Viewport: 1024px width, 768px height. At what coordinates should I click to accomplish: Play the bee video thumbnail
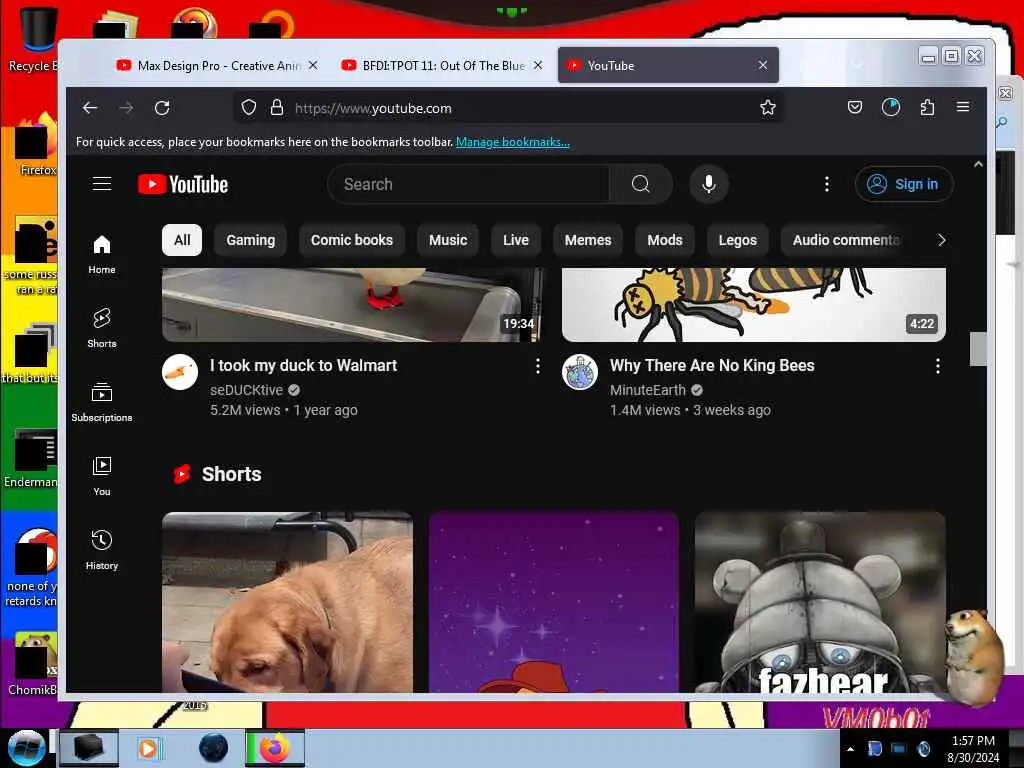pos(754,304)
